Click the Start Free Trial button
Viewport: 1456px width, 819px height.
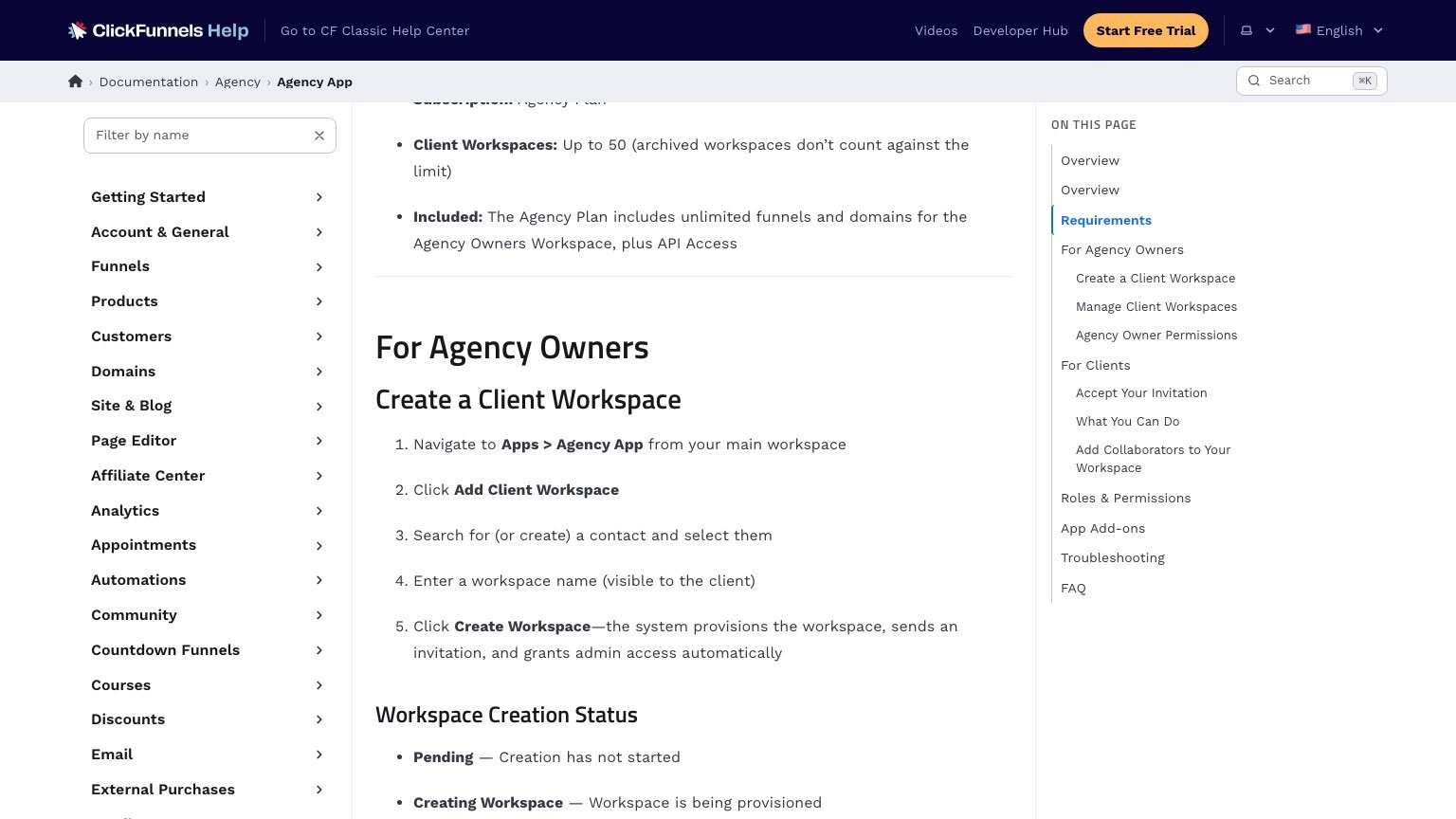coord(1145,30)
